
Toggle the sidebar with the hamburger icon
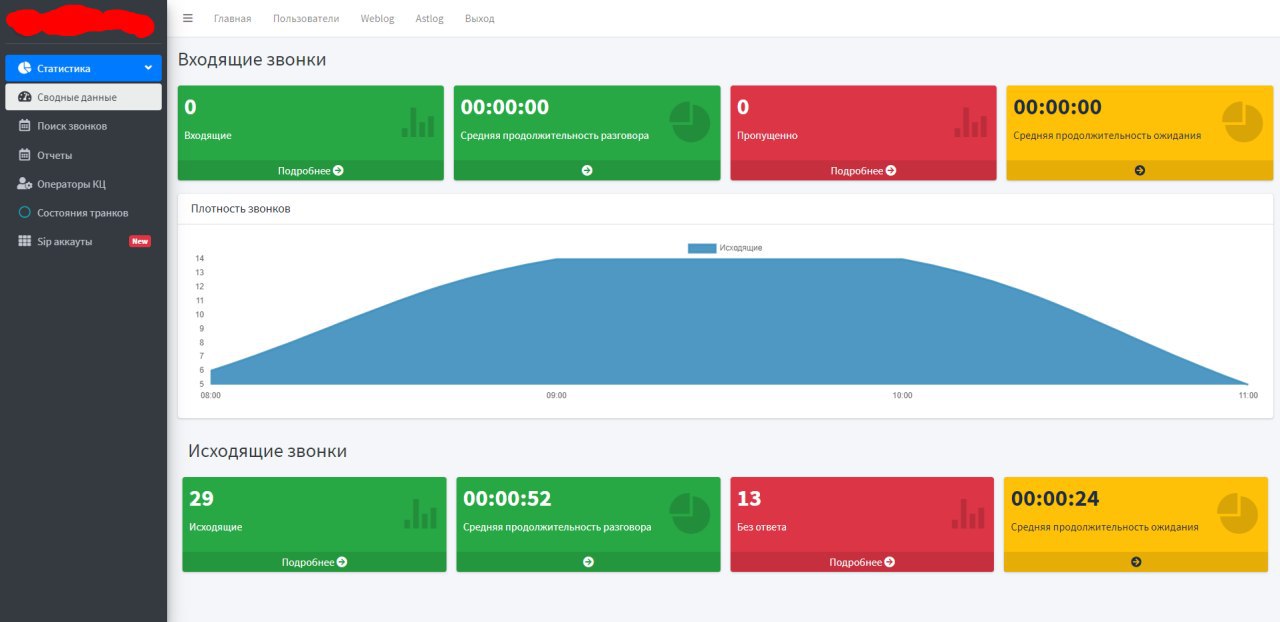(187, 18)
